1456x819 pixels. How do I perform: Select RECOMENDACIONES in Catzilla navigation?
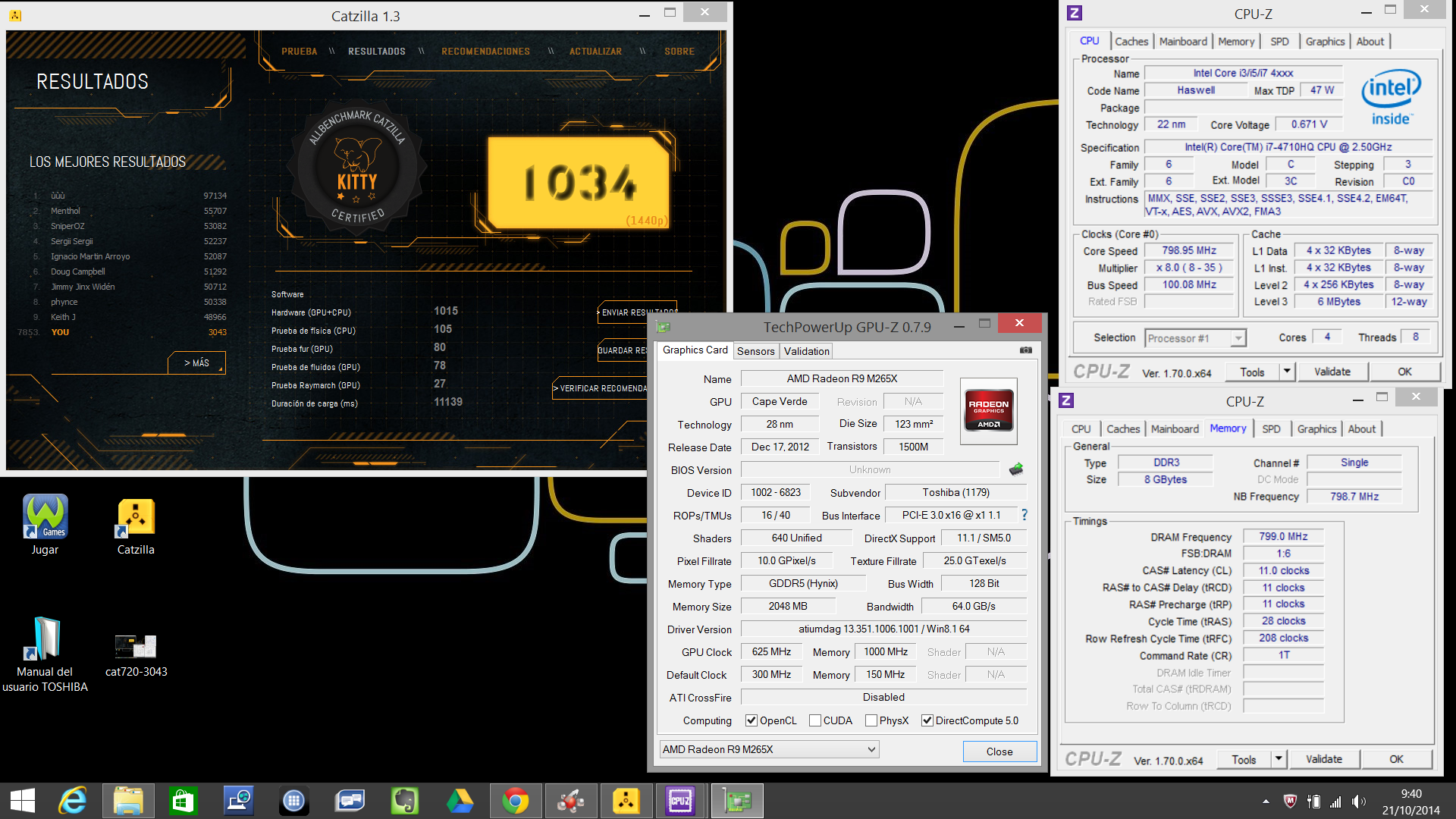(x=485, y=52)
